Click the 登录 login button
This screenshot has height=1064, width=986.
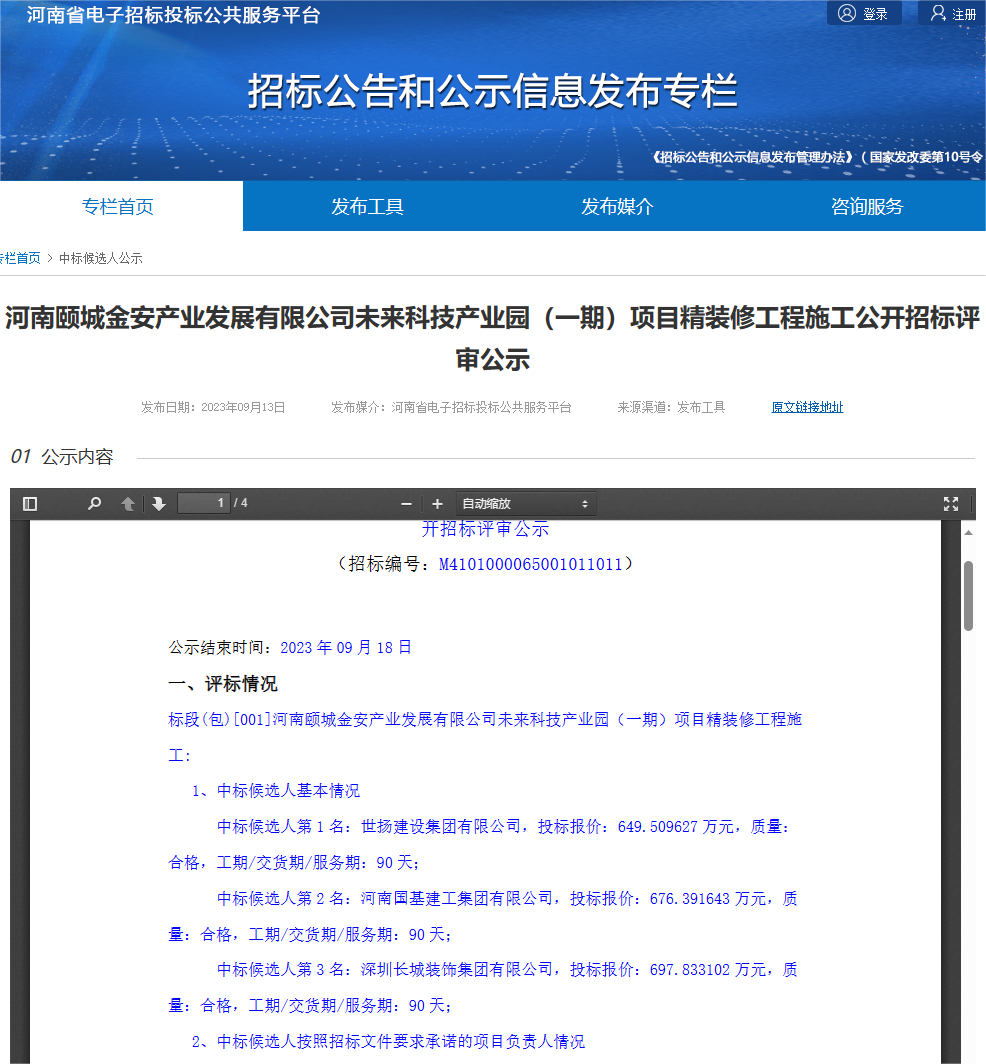point(867,12)
